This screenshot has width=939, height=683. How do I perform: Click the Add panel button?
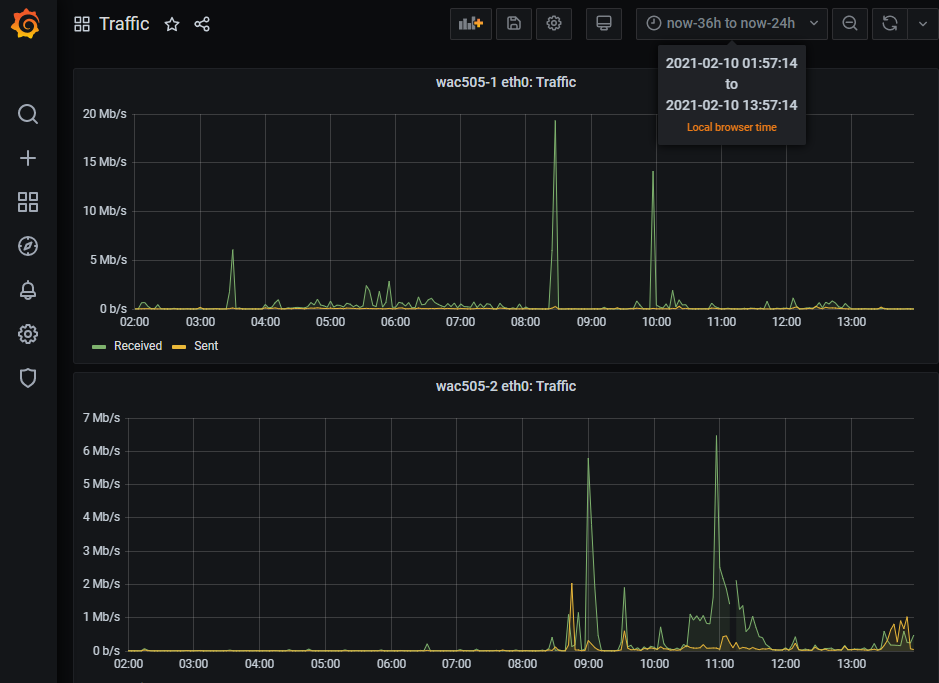(470, 24)
